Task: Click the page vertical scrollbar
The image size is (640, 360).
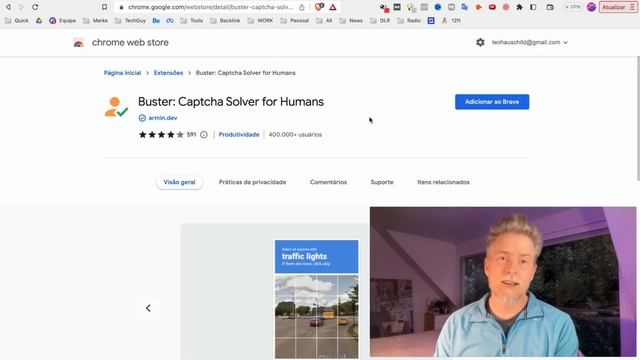Action: click(x=638, y=118)
